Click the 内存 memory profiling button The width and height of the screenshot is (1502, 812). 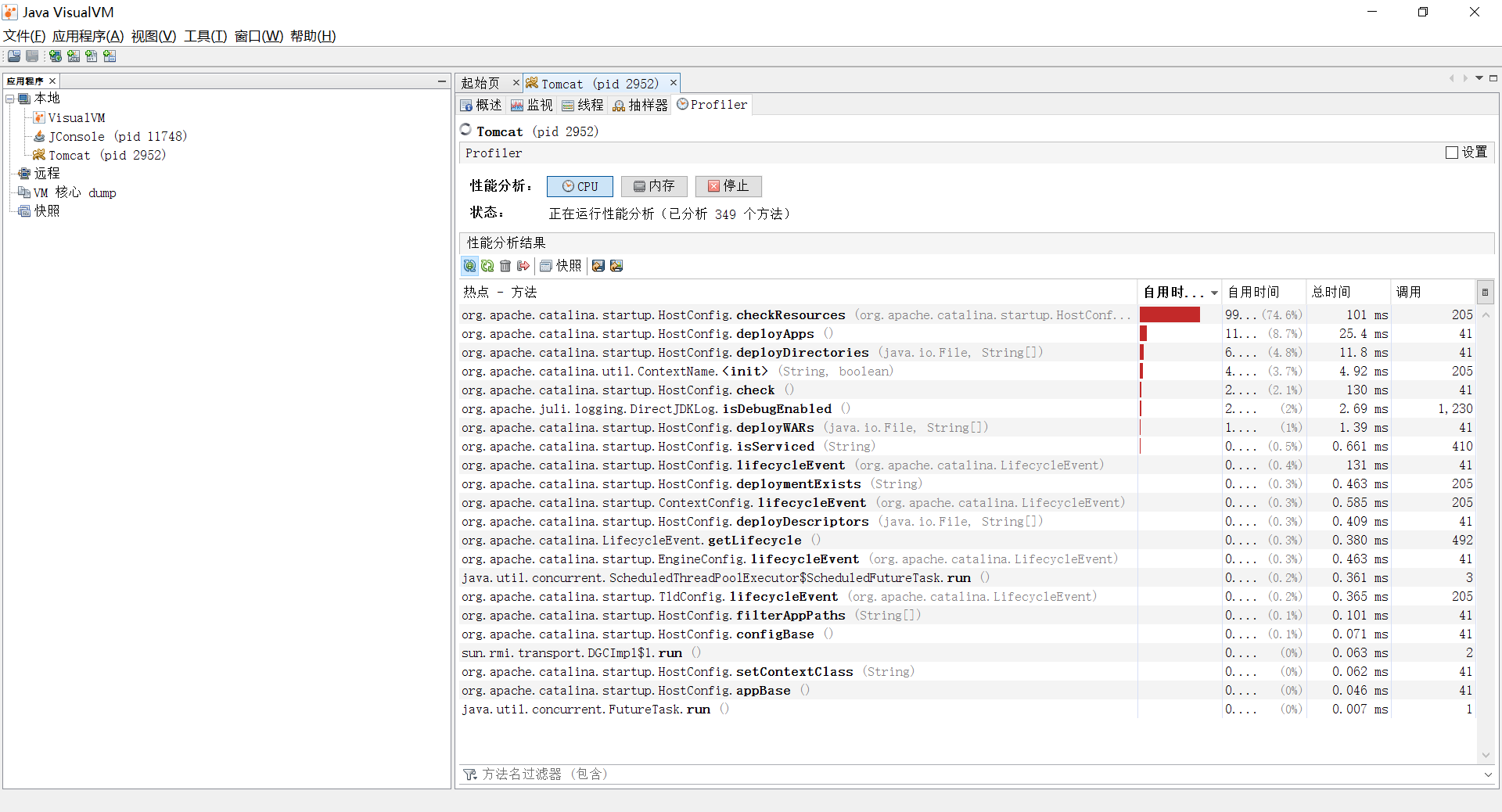(654, 186)
